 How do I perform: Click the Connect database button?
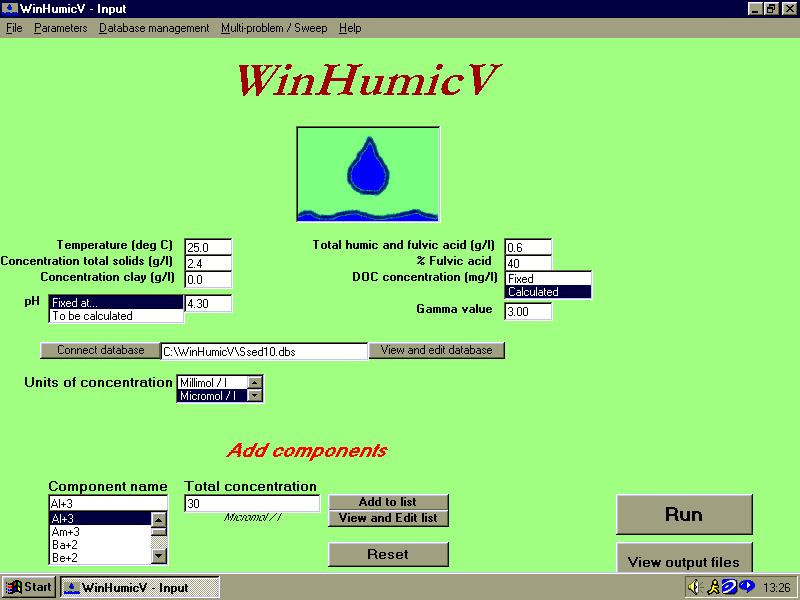[x=99, y=350]
